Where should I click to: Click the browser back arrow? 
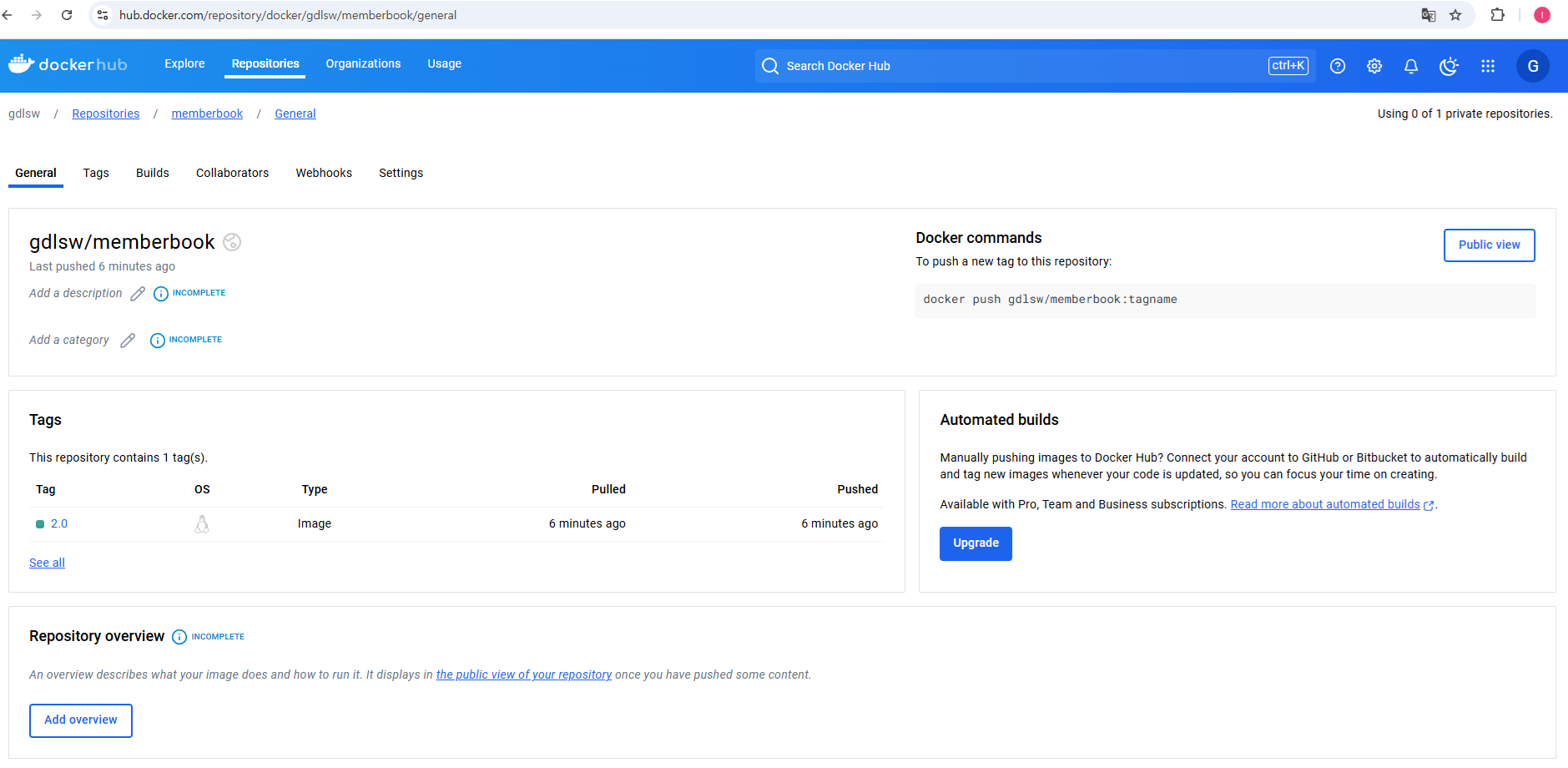(x=8, y=15)
